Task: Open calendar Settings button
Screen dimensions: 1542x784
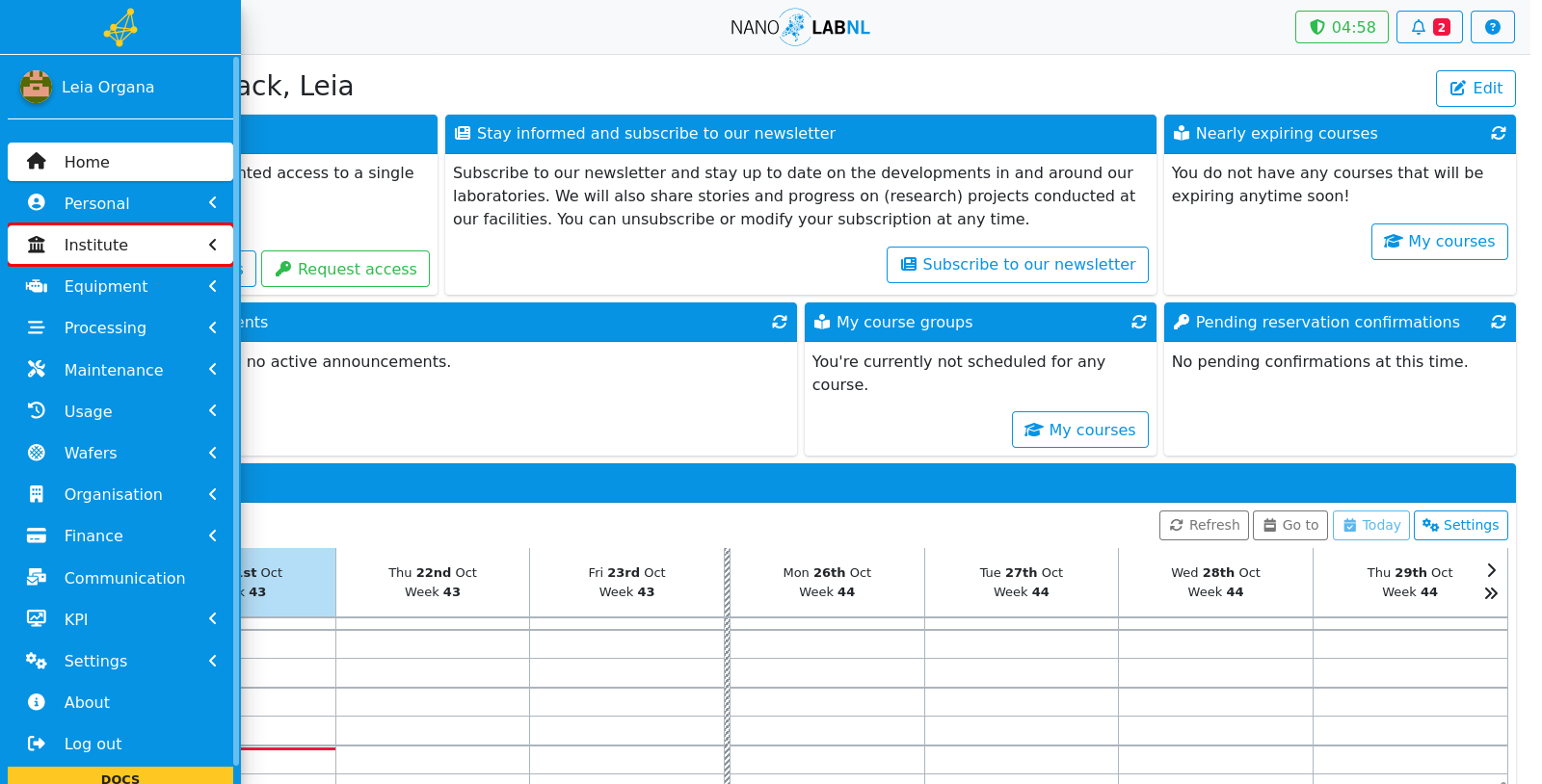Action: [x=1460, y=525]
